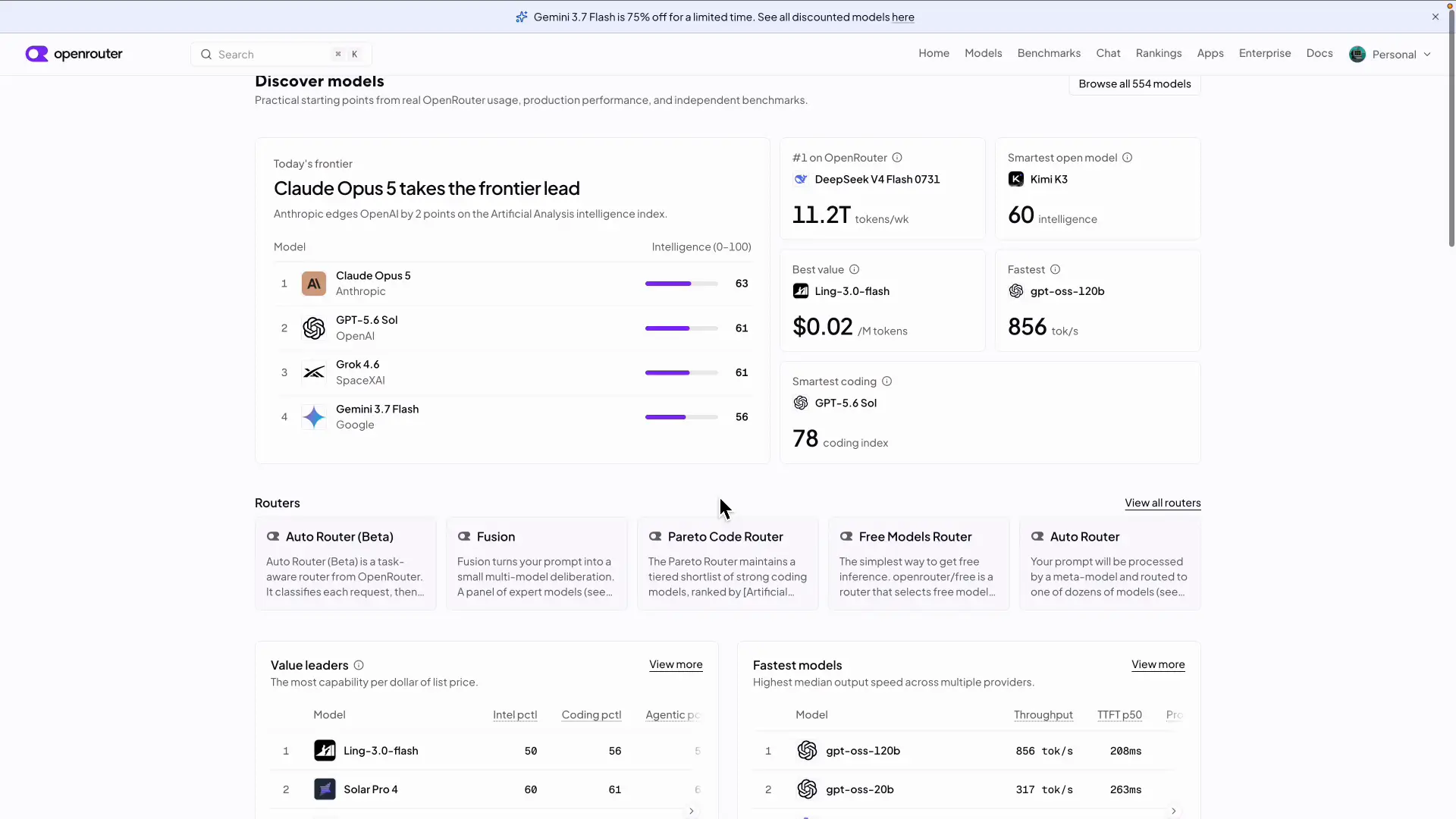Click the Free Models Router icon
Screen dimensions: 1456x819
(x=846, y=537)
